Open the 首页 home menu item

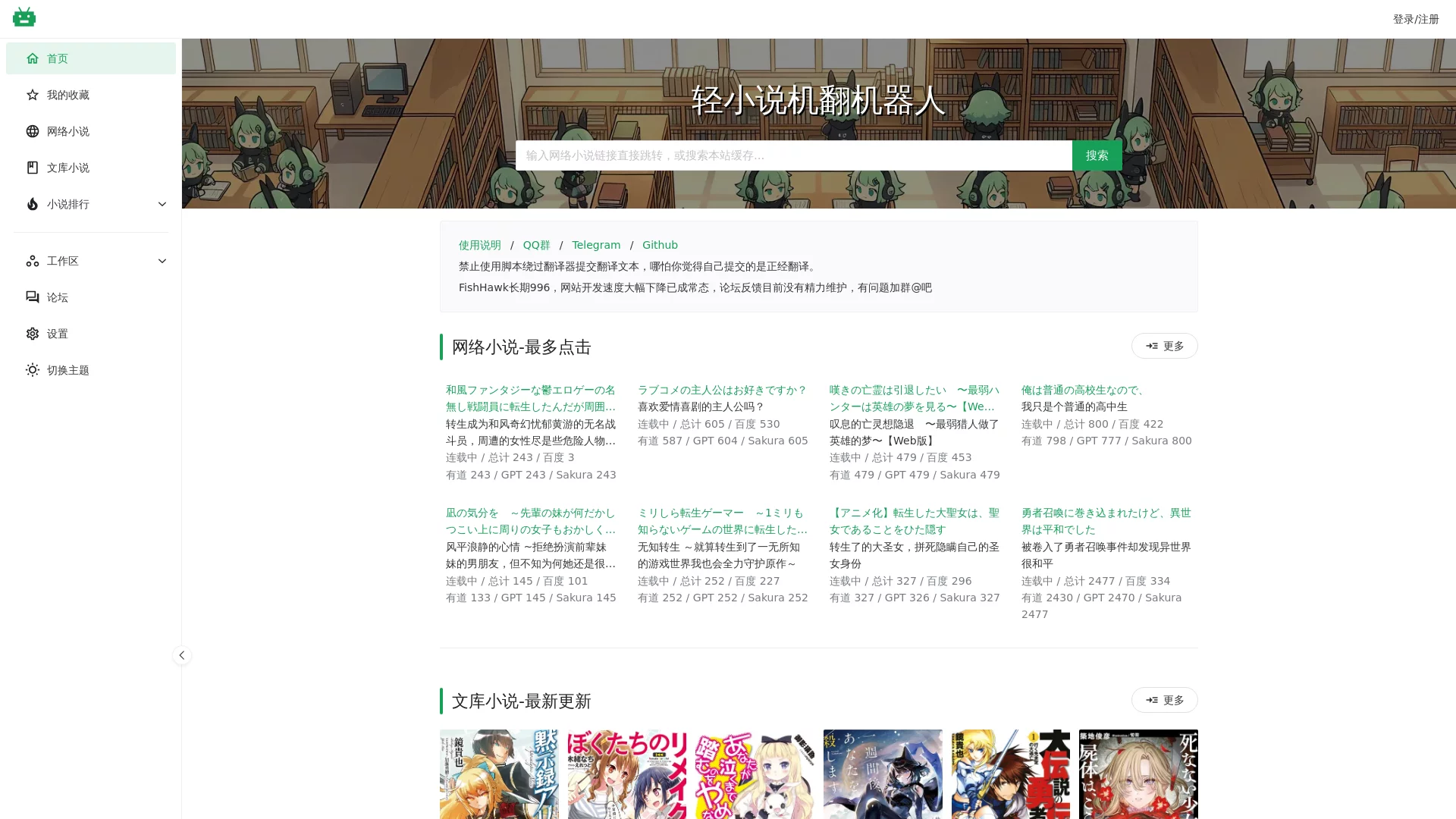tap(90, 58)
